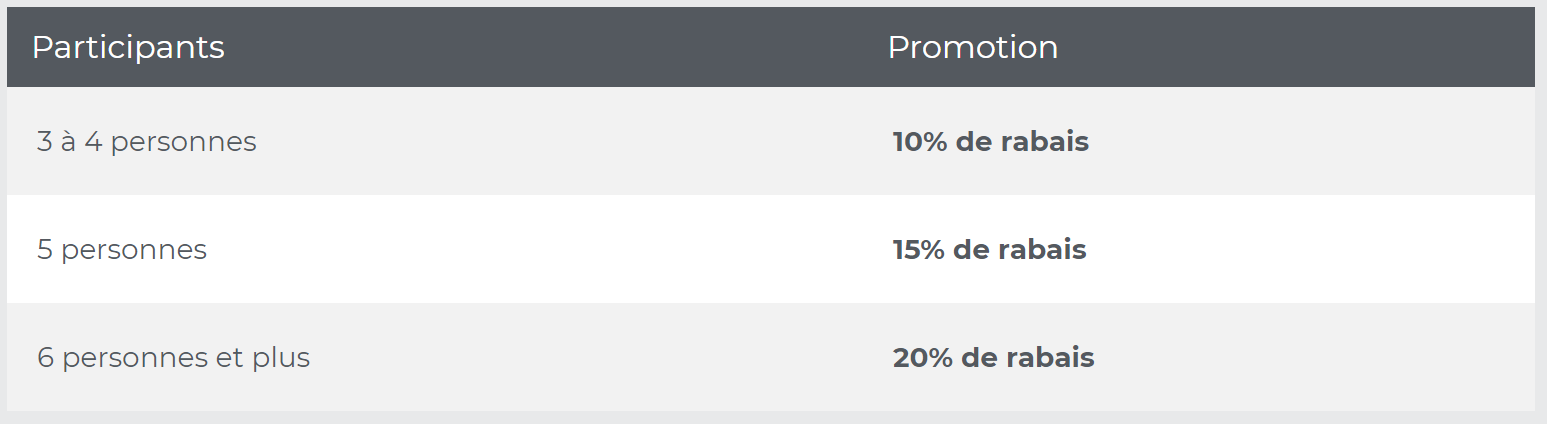
Task: Click the "20% de rabais" promotion text
Action: (x=993, y=358)
